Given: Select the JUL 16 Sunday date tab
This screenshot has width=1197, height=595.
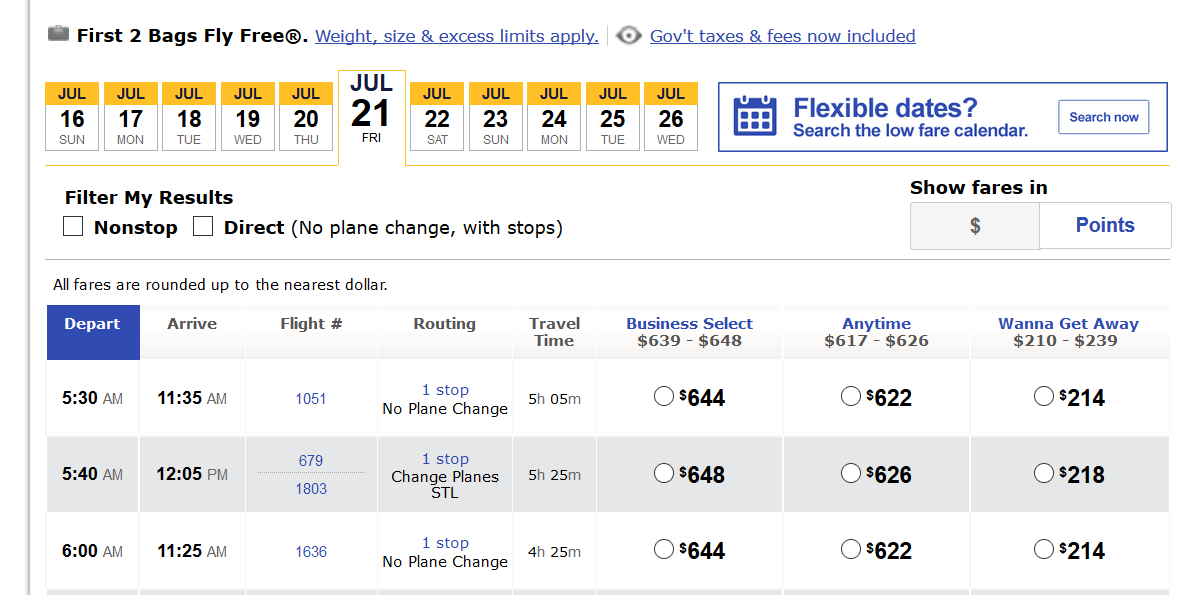Looking at the screenshot, I should (72, 117).
